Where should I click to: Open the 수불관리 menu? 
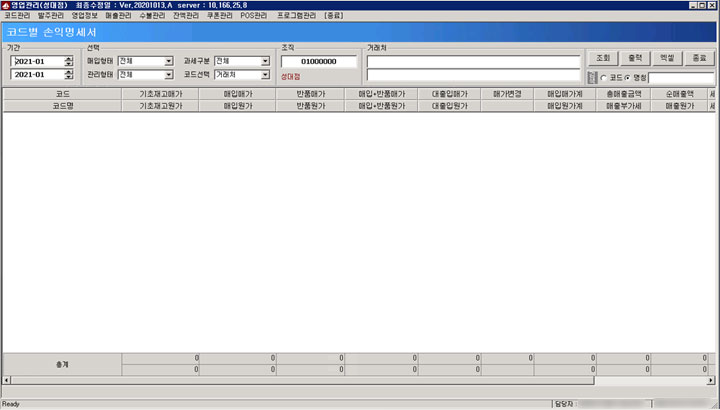pos(152,16)
